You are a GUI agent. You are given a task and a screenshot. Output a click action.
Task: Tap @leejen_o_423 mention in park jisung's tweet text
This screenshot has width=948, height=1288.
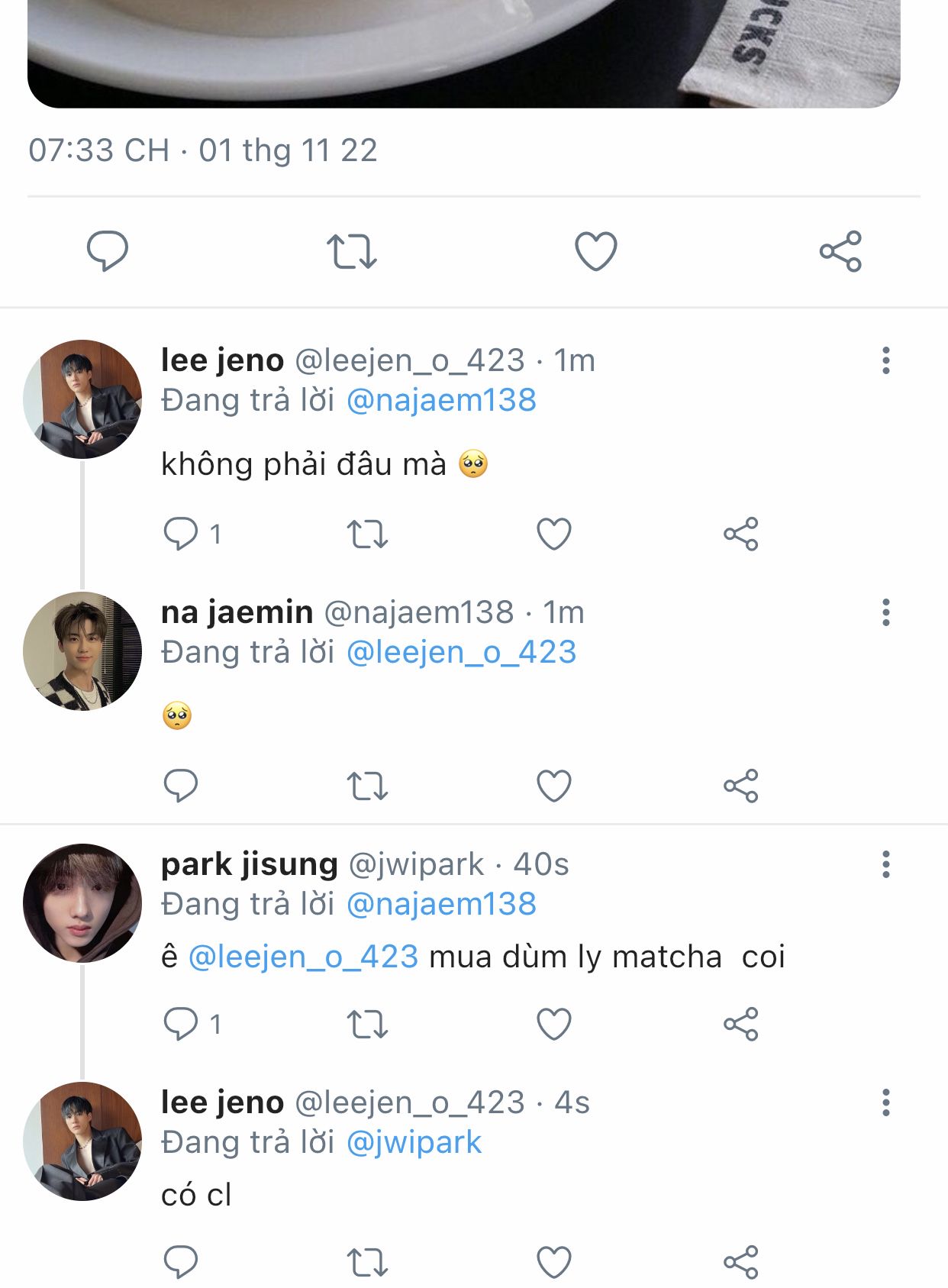pyautogui.click(x=303, y=957)
